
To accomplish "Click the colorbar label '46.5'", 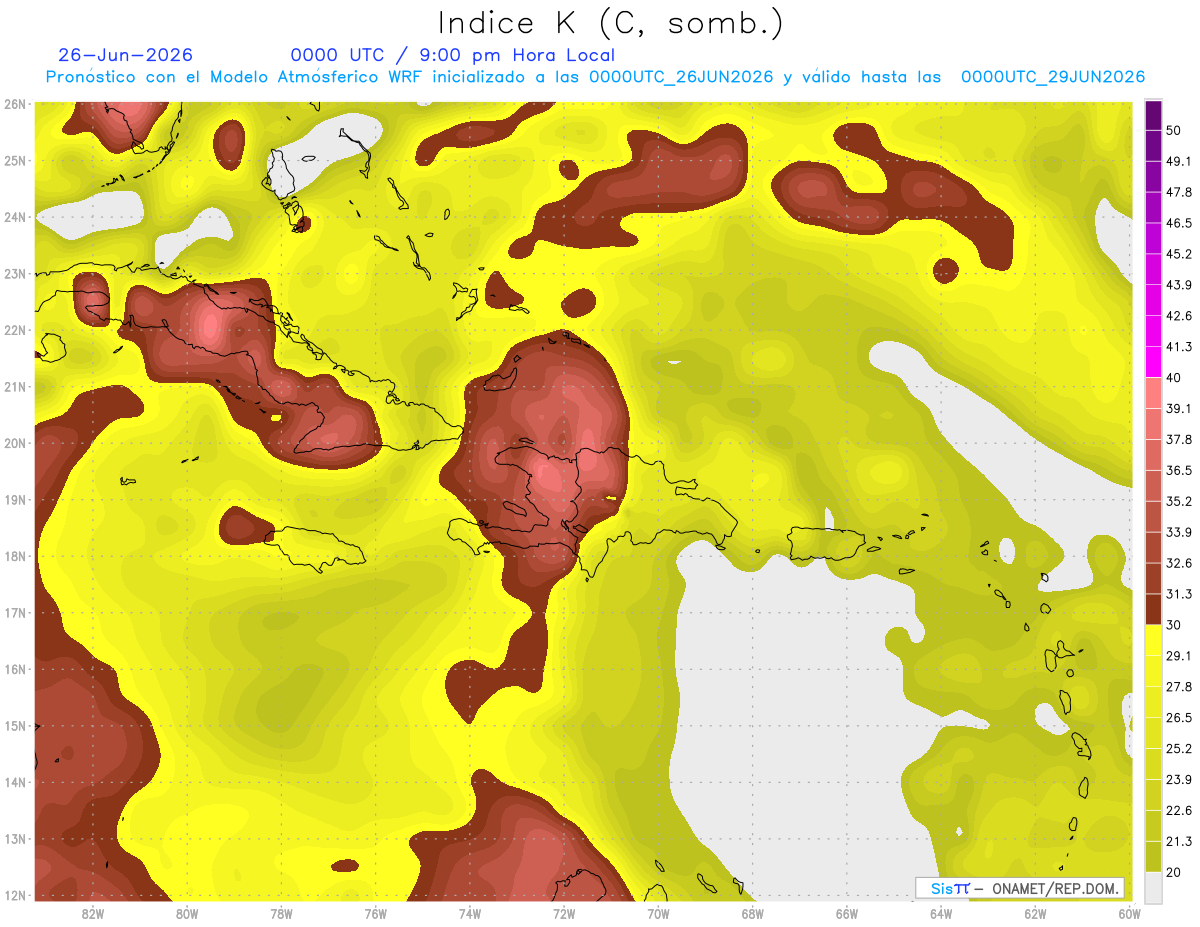I will [1179, 223].
